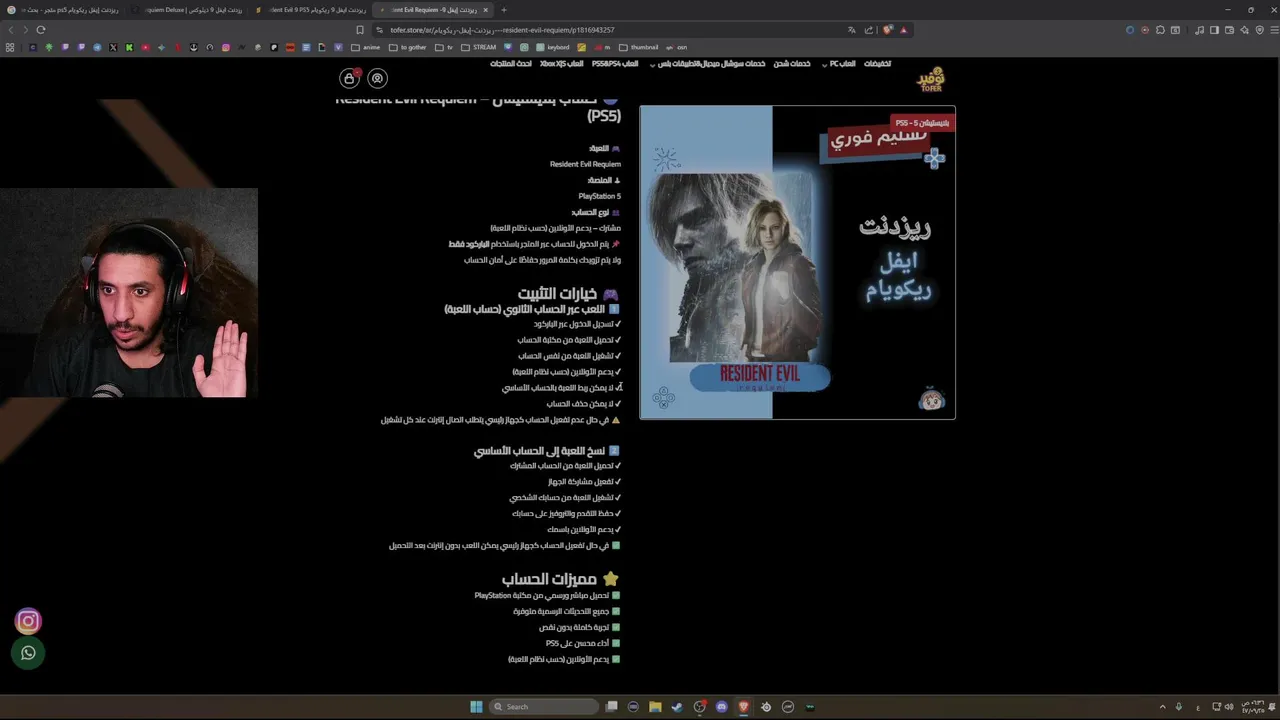Open File Explorer from the taskbar

click(x=655, y=707)
